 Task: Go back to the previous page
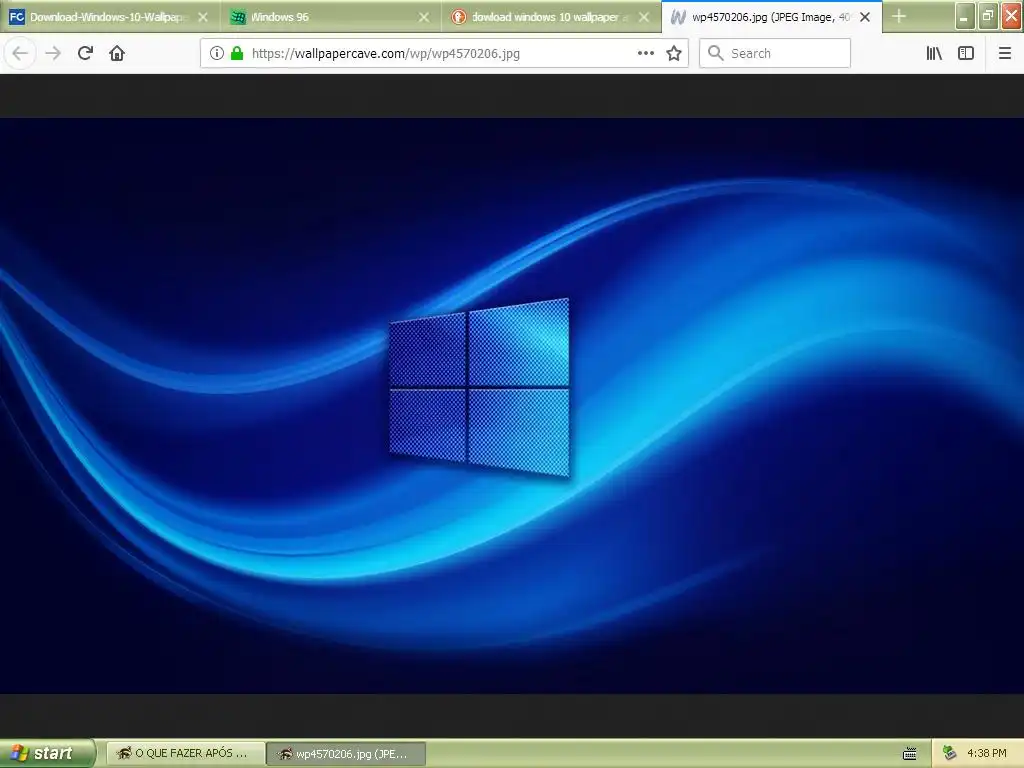point(20,54)
